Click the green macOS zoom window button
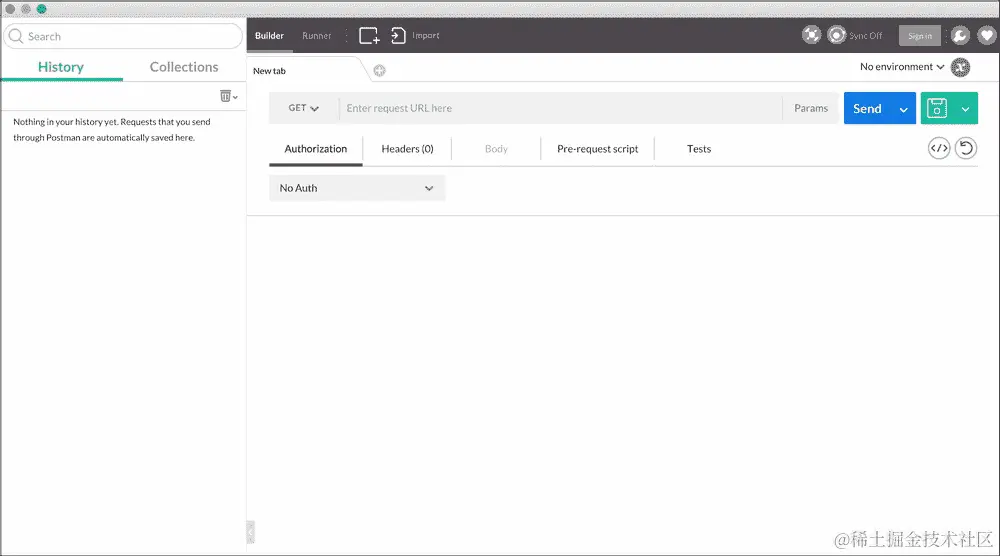 pyautogui.click(x=41, y=9)
